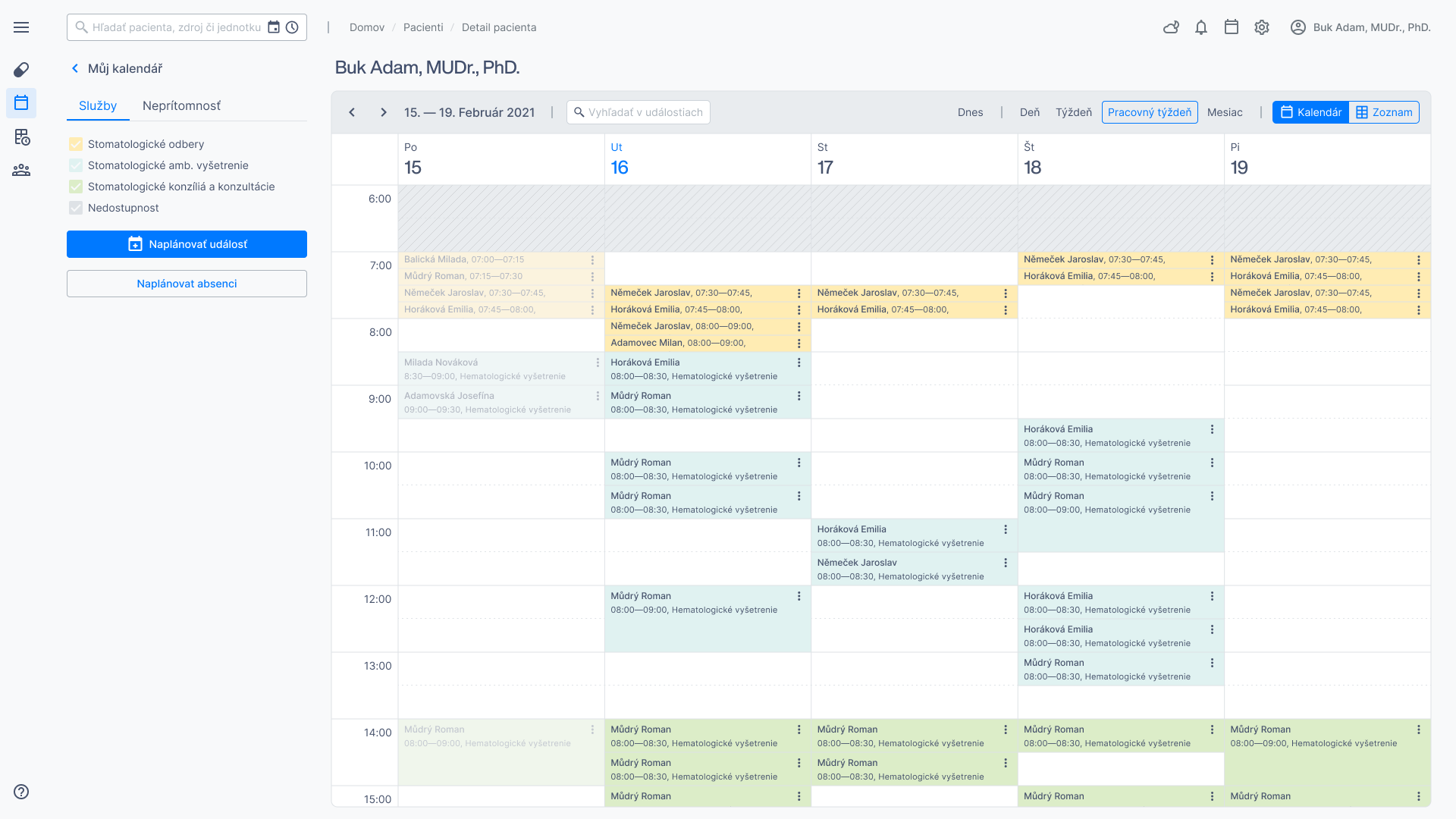Screen dimensions: 1456x819
Task: Focus the patient search field
Action: point(187,27)
